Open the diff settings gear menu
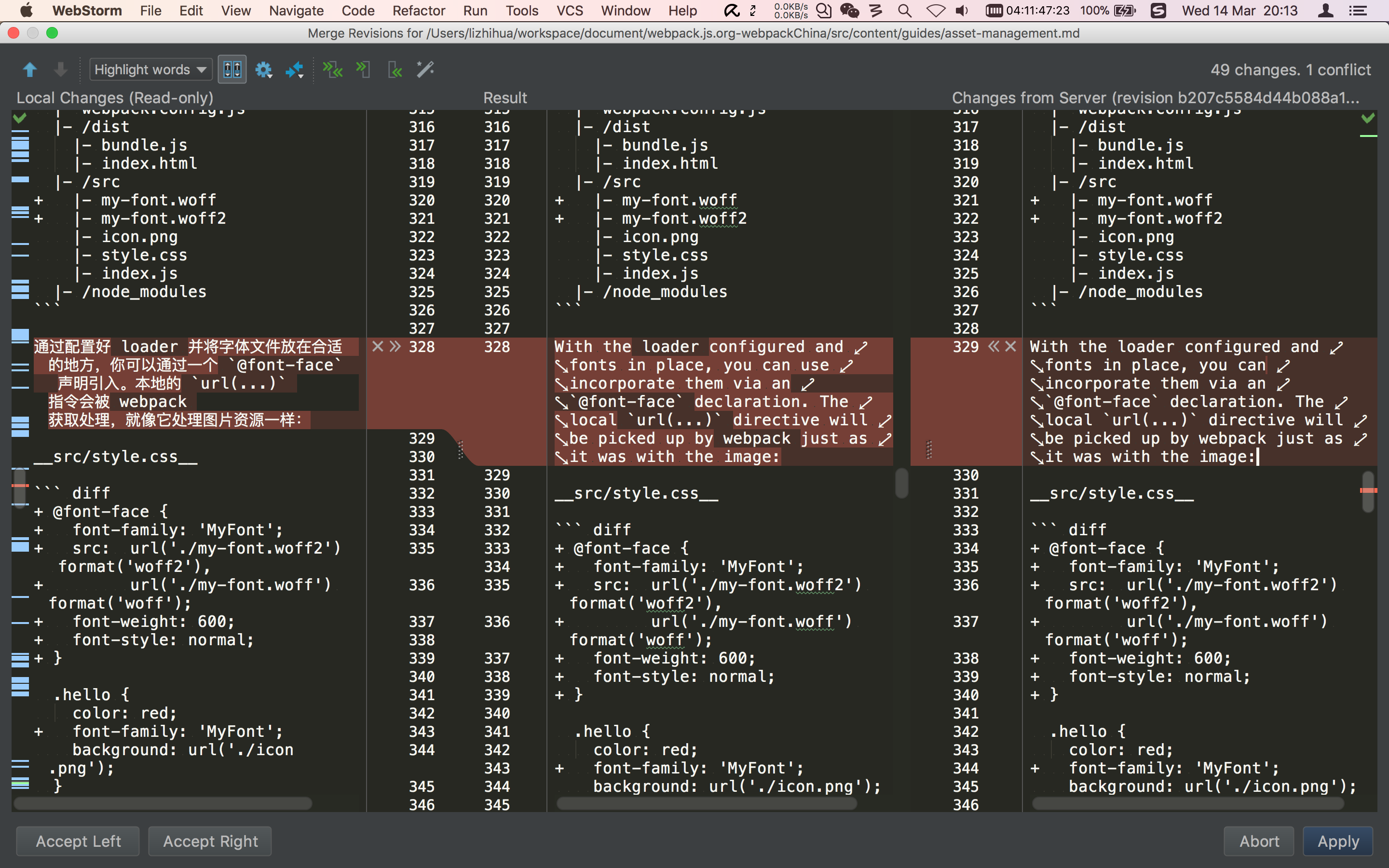 (263, 70)
